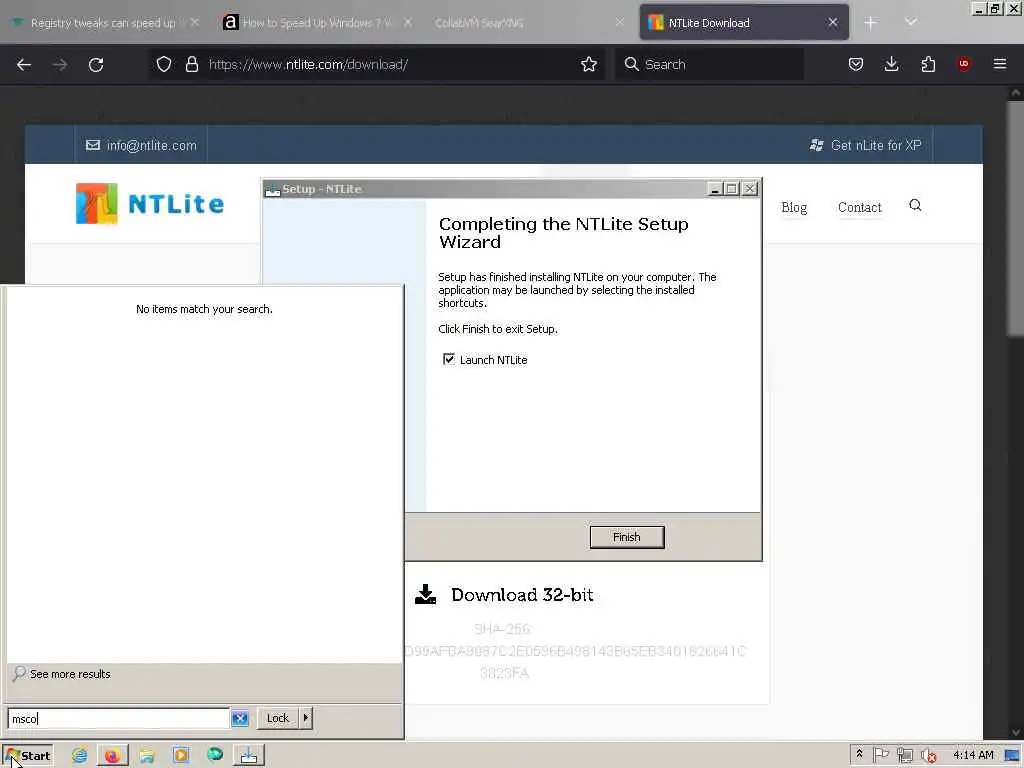Click the Action Center flag icon
Image resolution: width=1024 pixels, height=768 pixels.
(880, 755)
